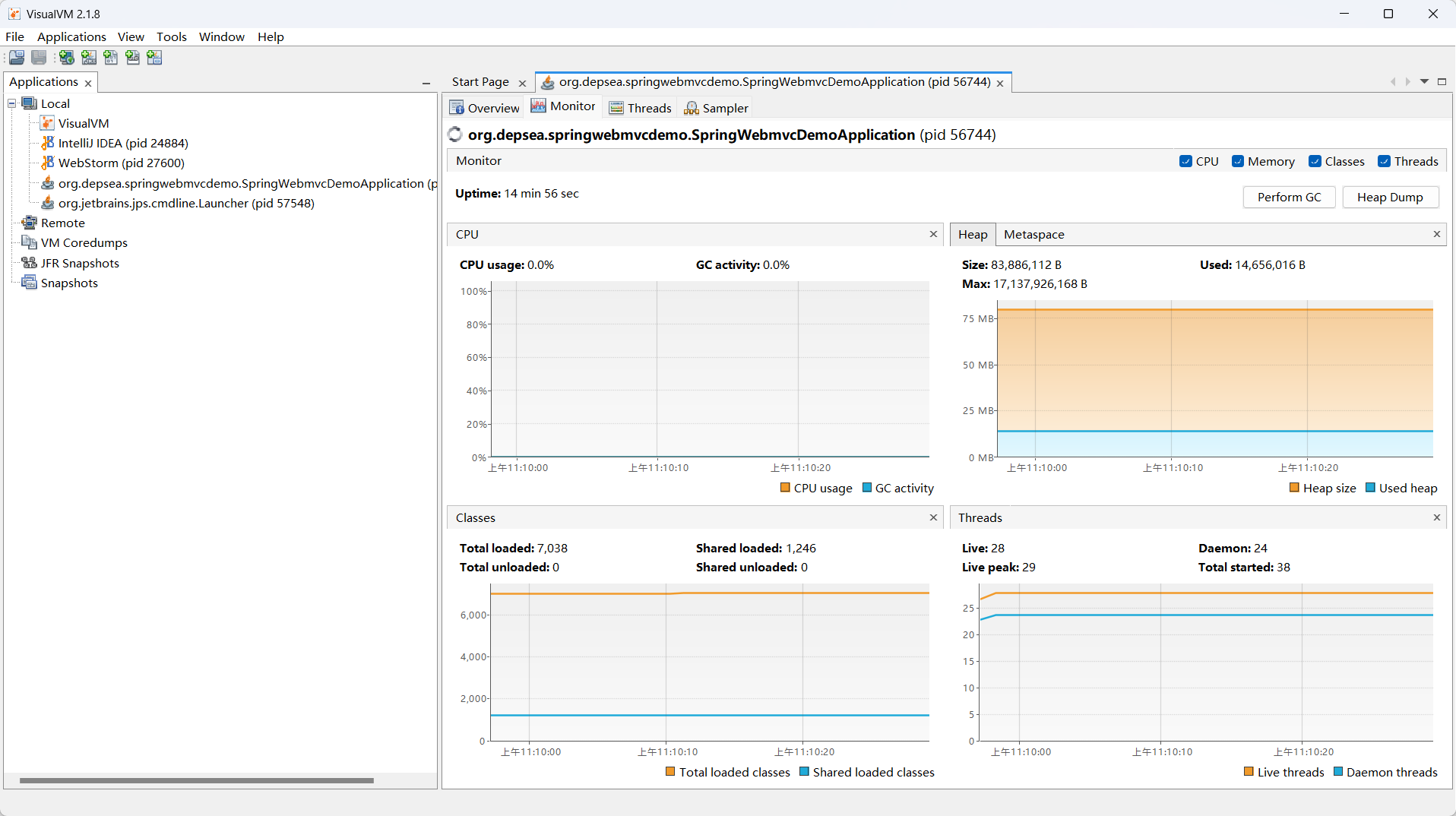Click the Add JMX Connection toolbar icon

click(89, 58)
